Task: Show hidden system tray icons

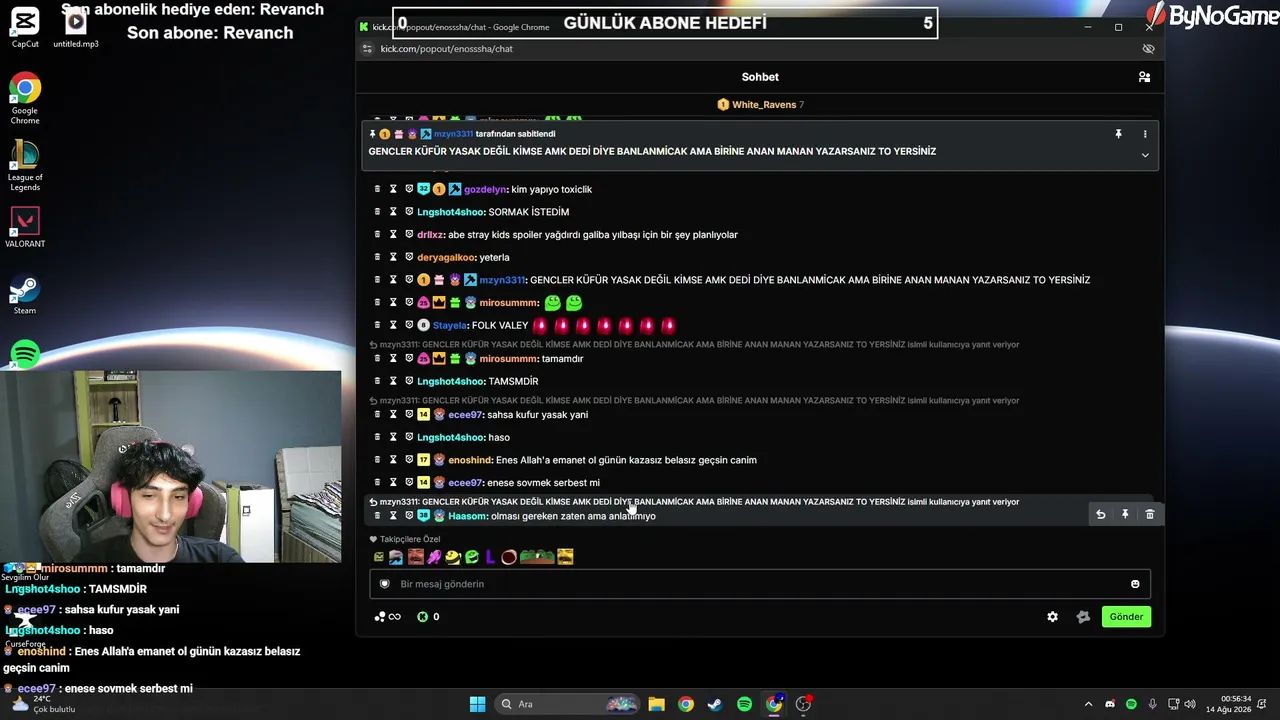Action: [x=1089, y=704]
